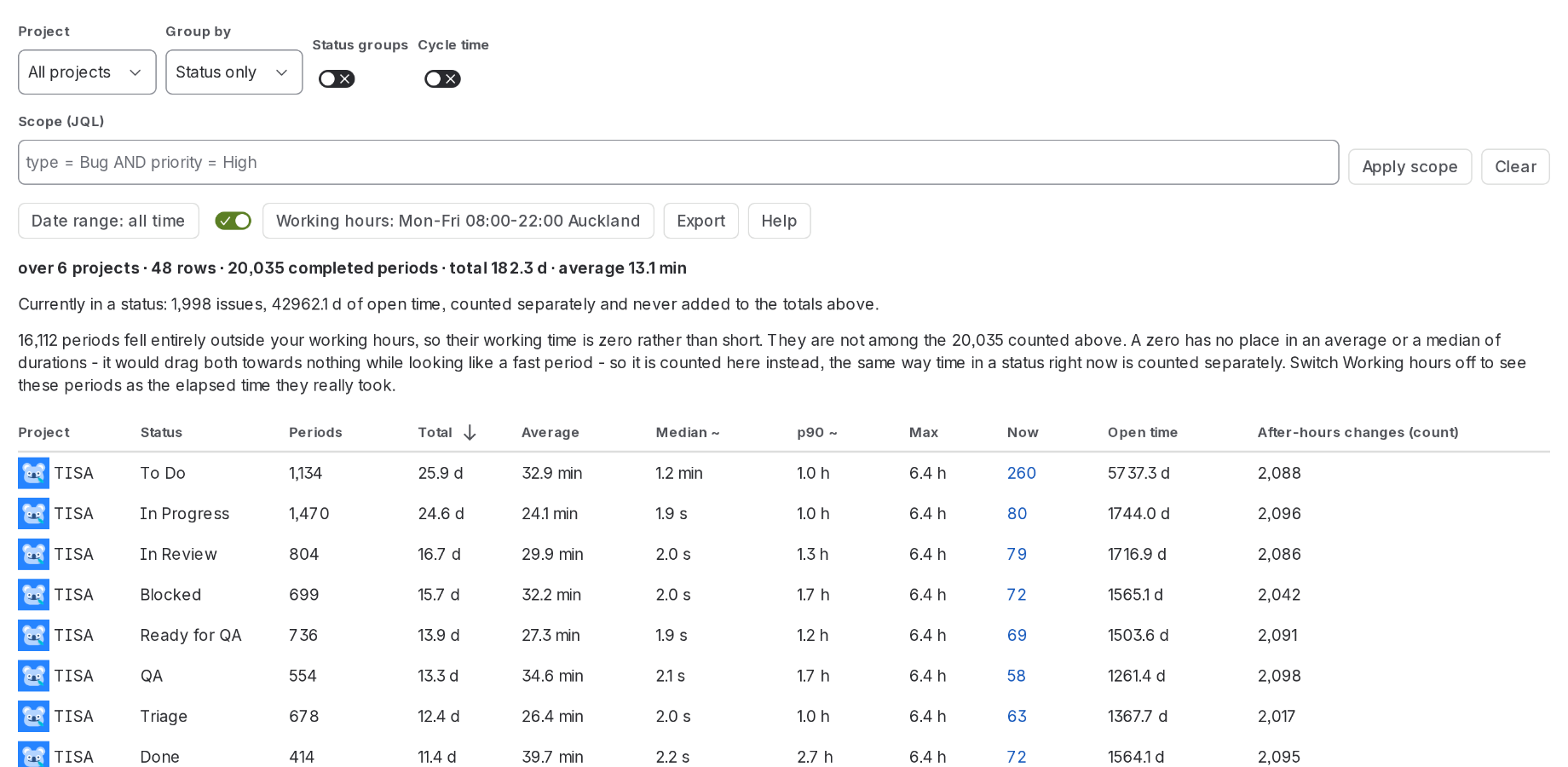Click the 2,096 after-hours changes value
This screenshot has height=767, width=1568.
click(1279, 514)
